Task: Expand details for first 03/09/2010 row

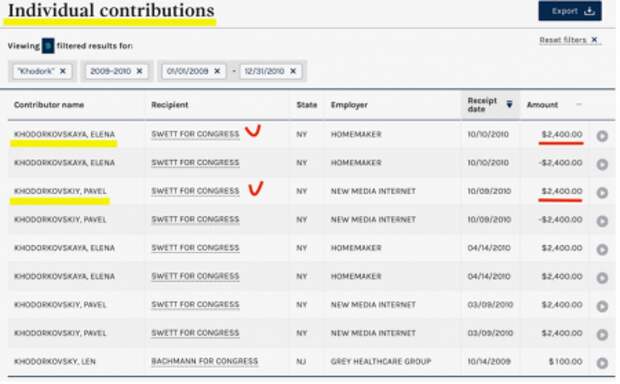Action: coord(602,306)
